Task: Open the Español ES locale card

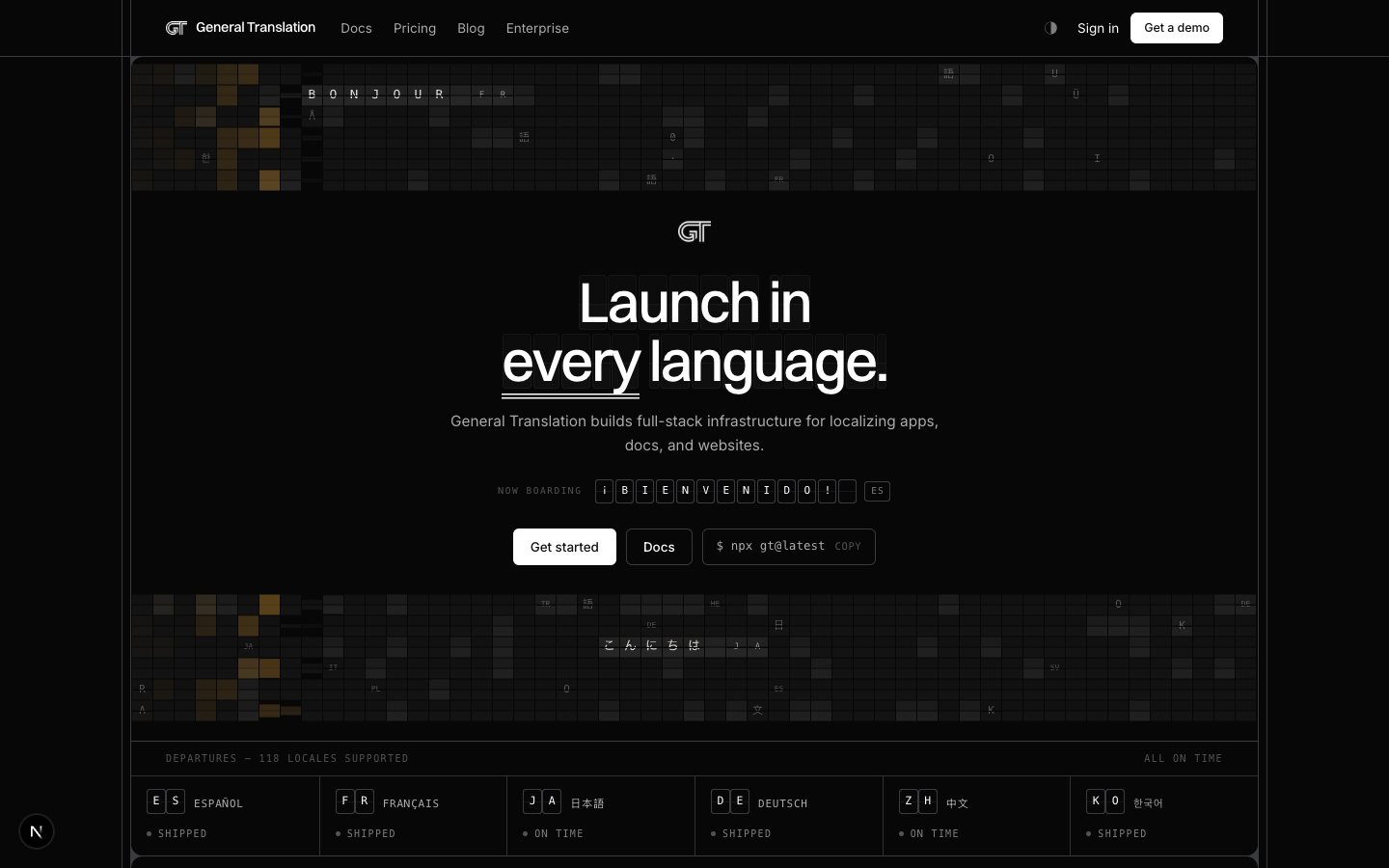Action: [x=226, y=816]
